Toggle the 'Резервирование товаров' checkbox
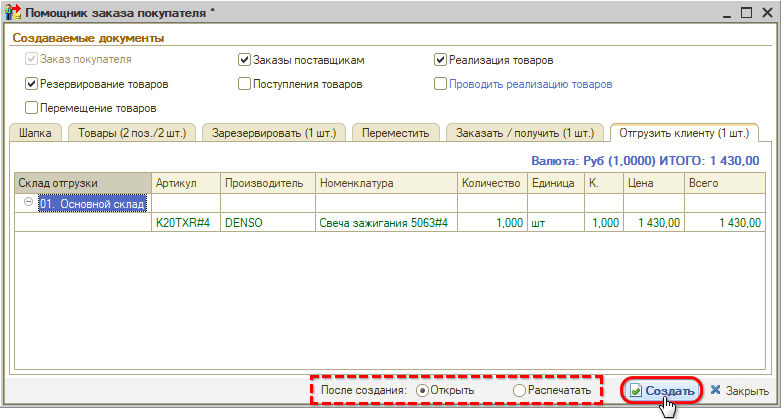The image size is (781, 419). (31, 85)
